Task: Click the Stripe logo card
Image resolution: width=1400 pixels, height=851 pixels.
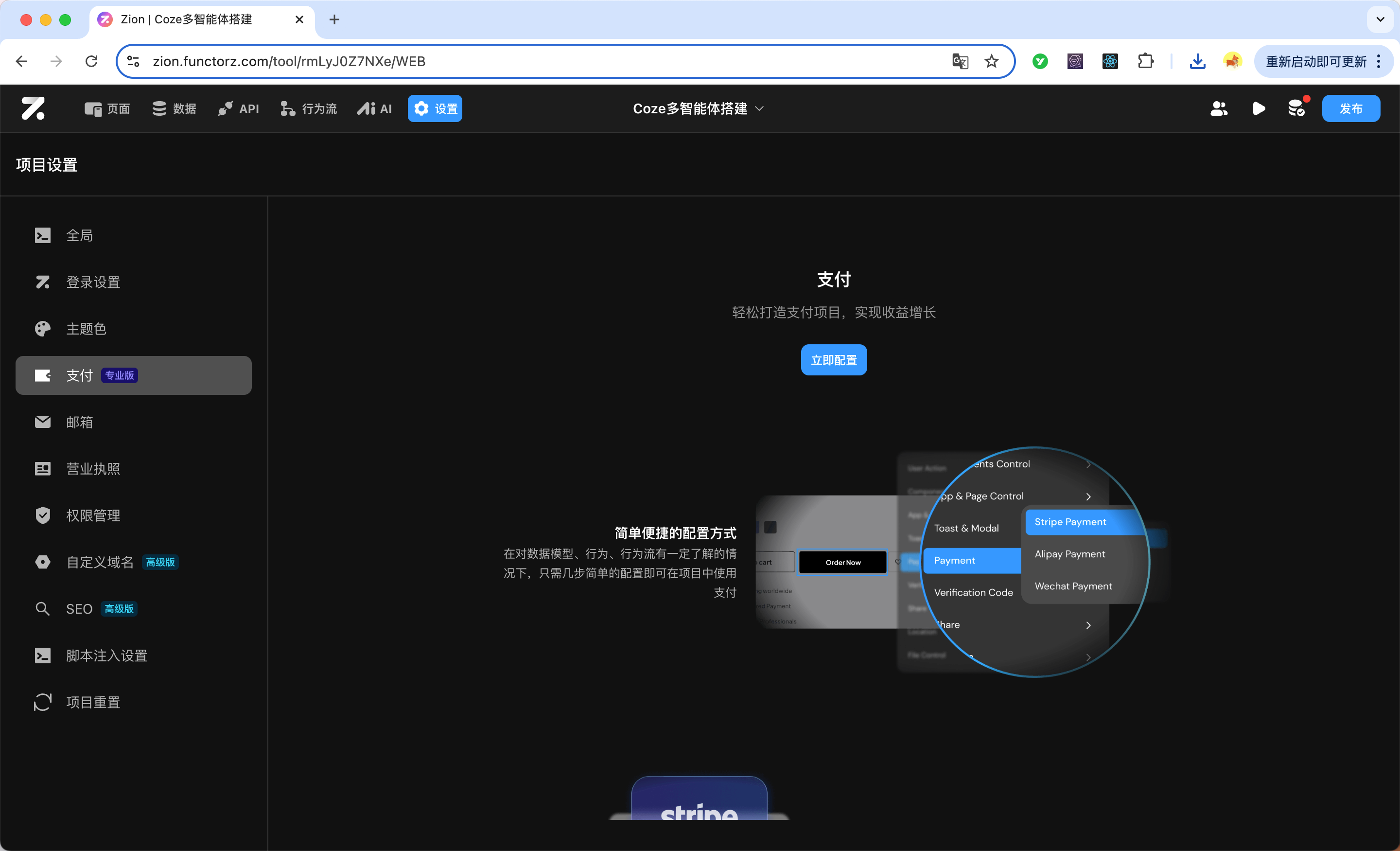Action: (x=700, y=798)
